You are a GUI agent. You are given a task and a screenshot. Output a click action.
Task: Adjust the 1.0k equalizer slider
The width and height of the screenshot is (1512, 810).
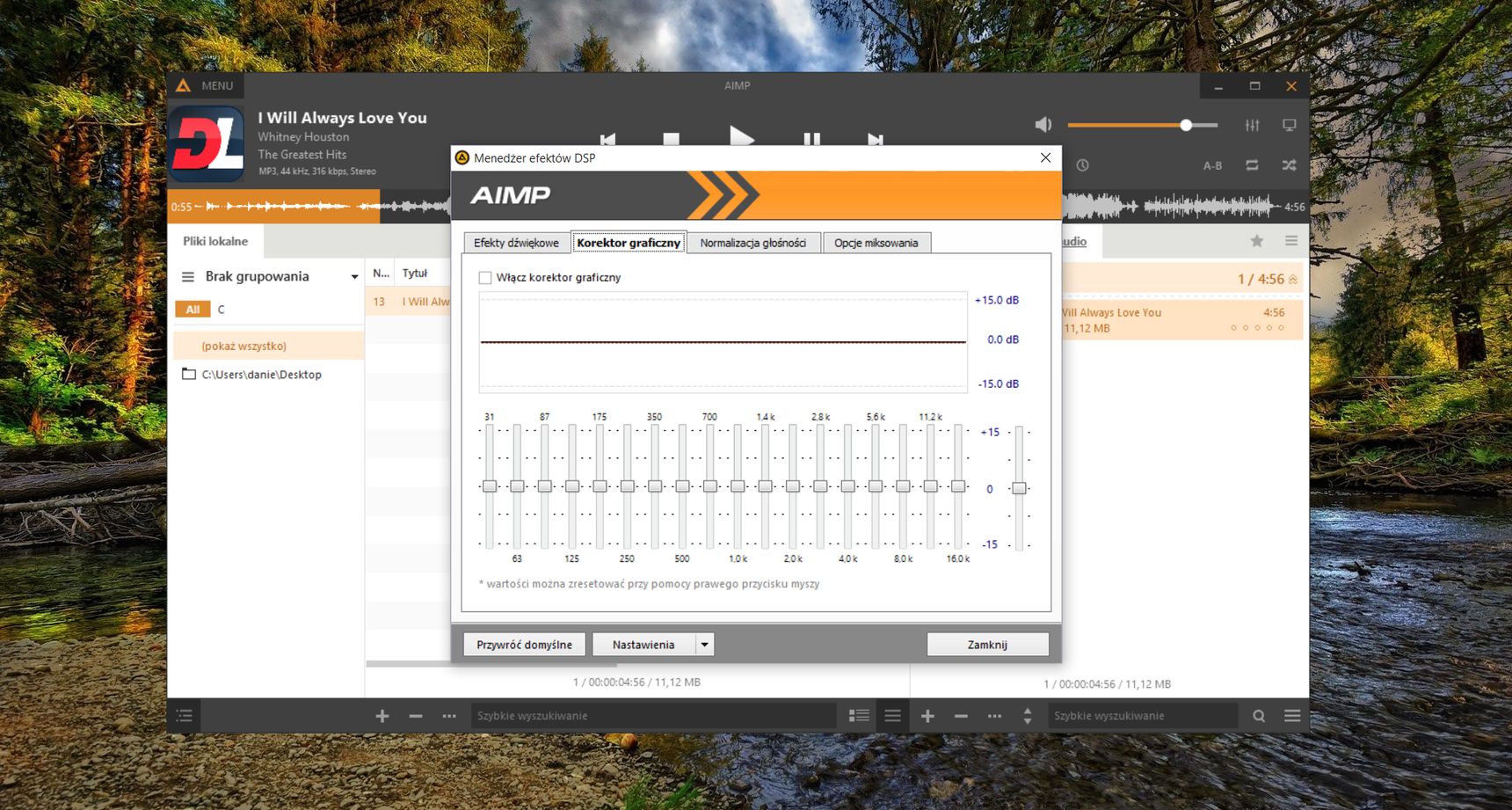click(738, 486)
